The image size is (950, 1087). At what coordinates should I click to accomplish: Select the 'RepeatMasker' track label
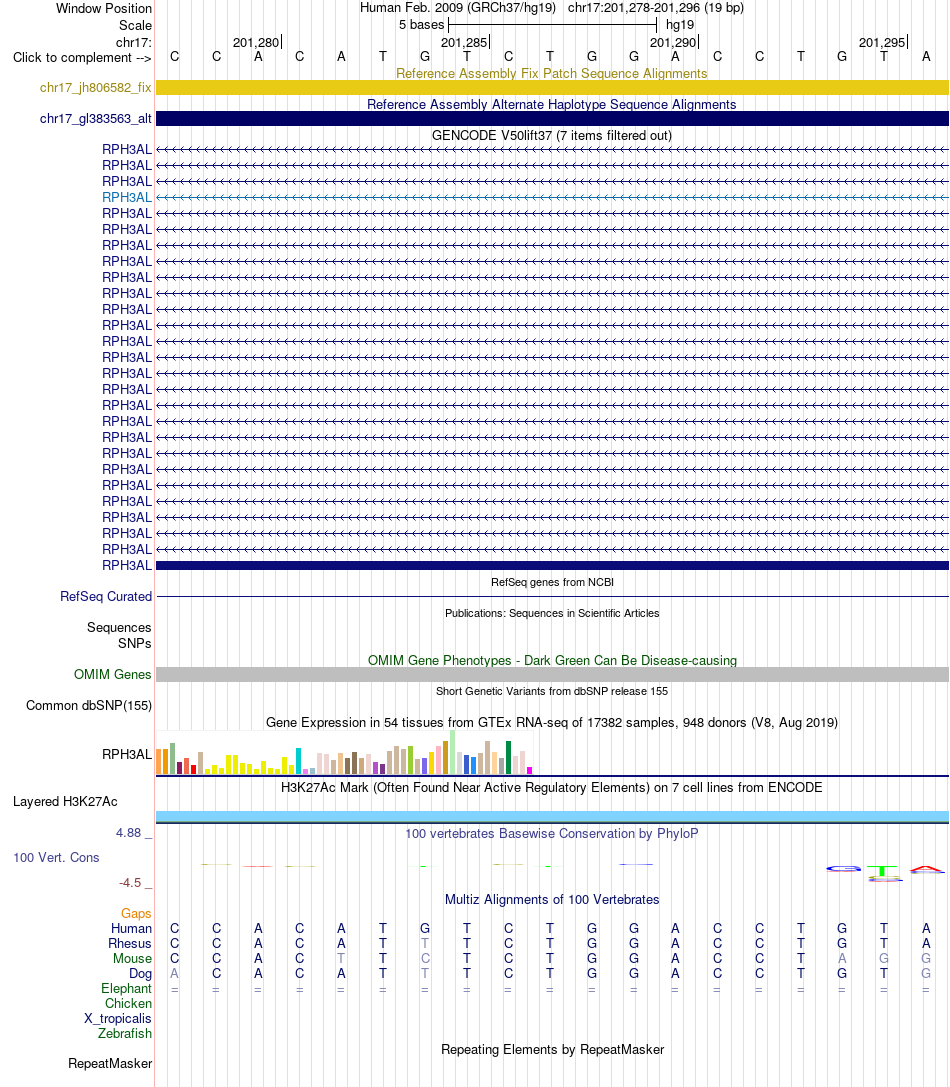tap(110, 1063)
